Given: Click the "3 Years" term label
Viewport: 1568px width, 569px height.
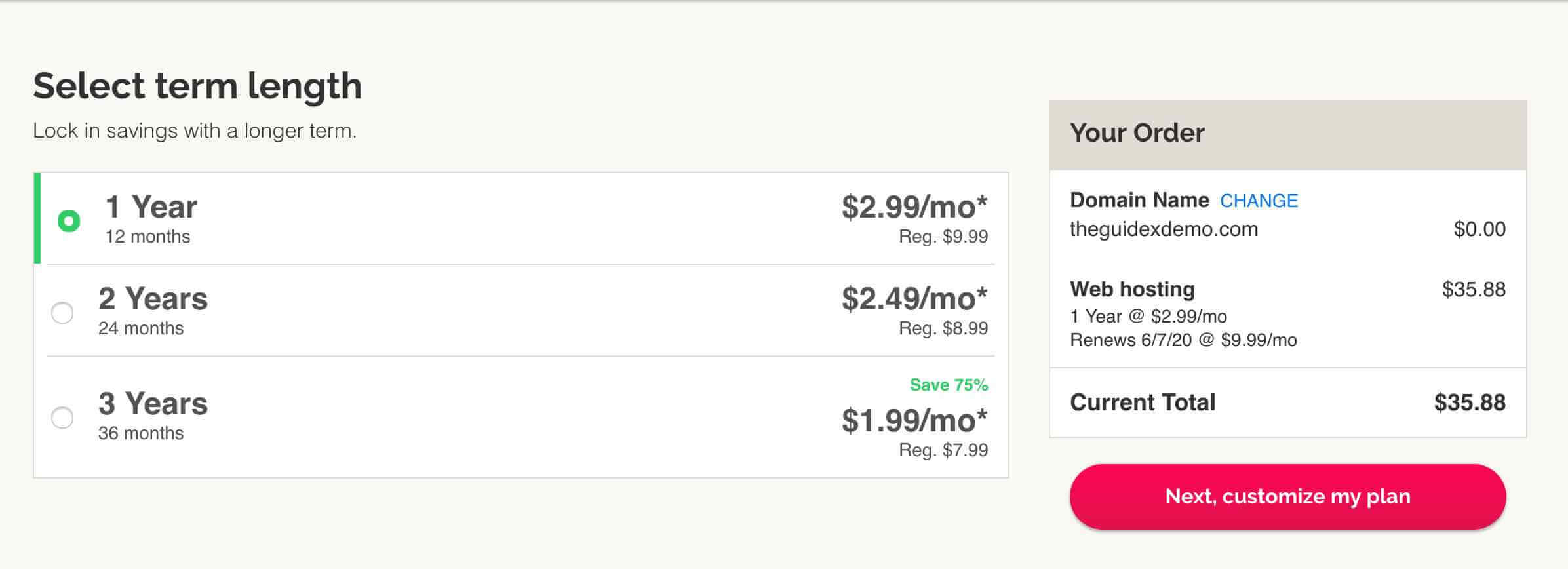Looking at the screenshot, I should tap(153, 404).
